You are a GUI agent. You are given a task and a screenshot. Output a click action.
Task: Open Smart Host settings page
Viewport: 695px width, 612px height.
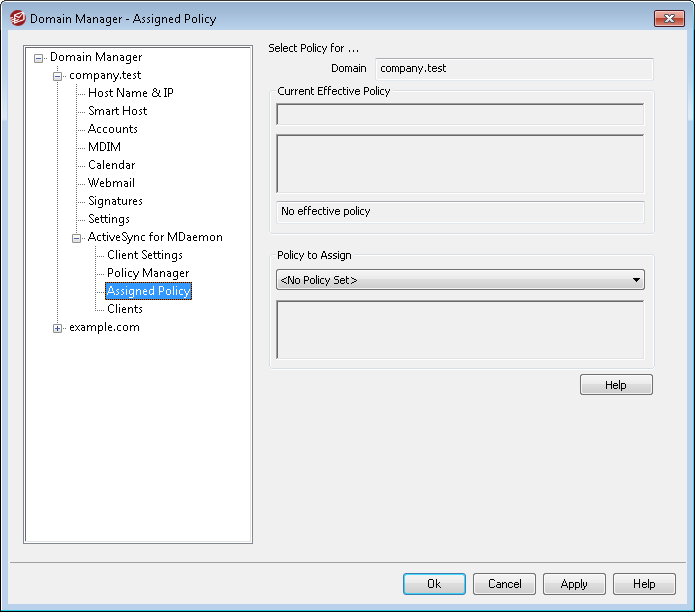[x=117, y=111]
